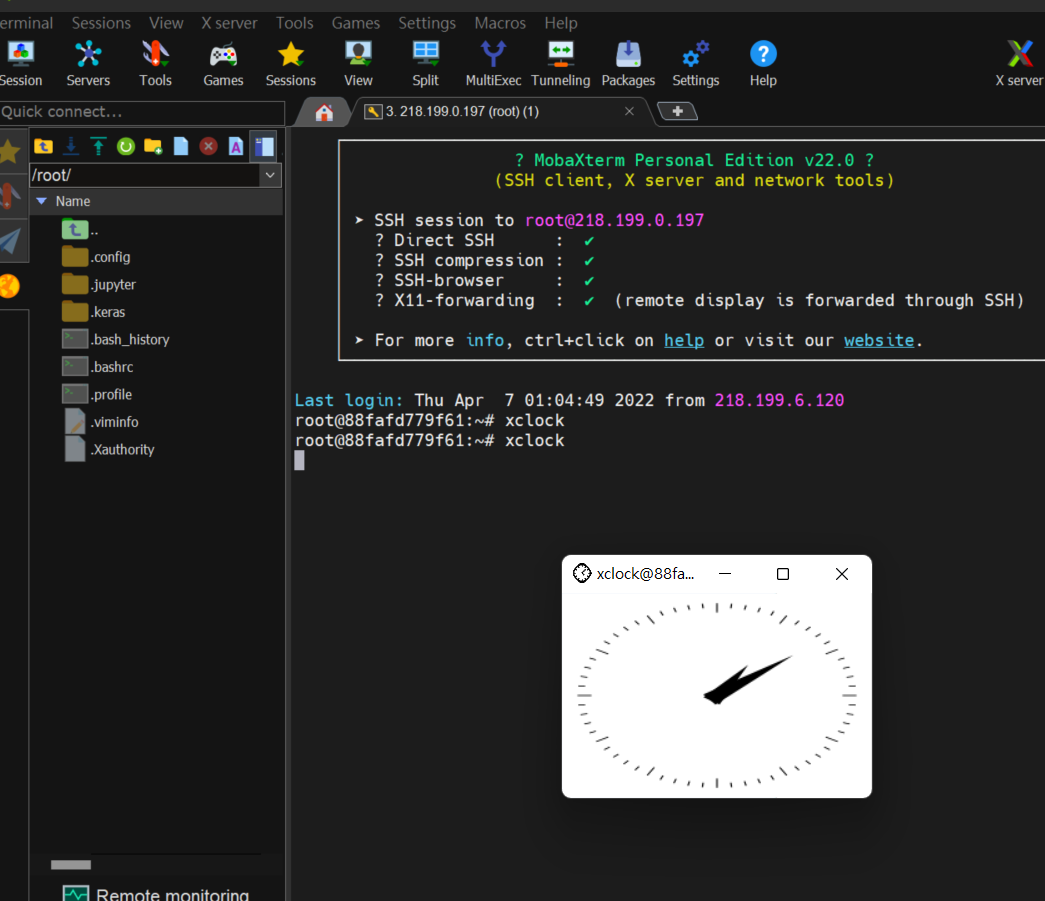
Task: Activate MultiExec mode icon
Action: pos(493,64)
